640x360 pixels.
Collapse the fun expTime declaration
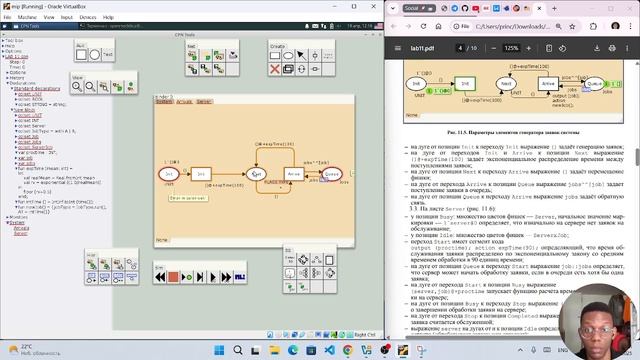pos(16,169)
